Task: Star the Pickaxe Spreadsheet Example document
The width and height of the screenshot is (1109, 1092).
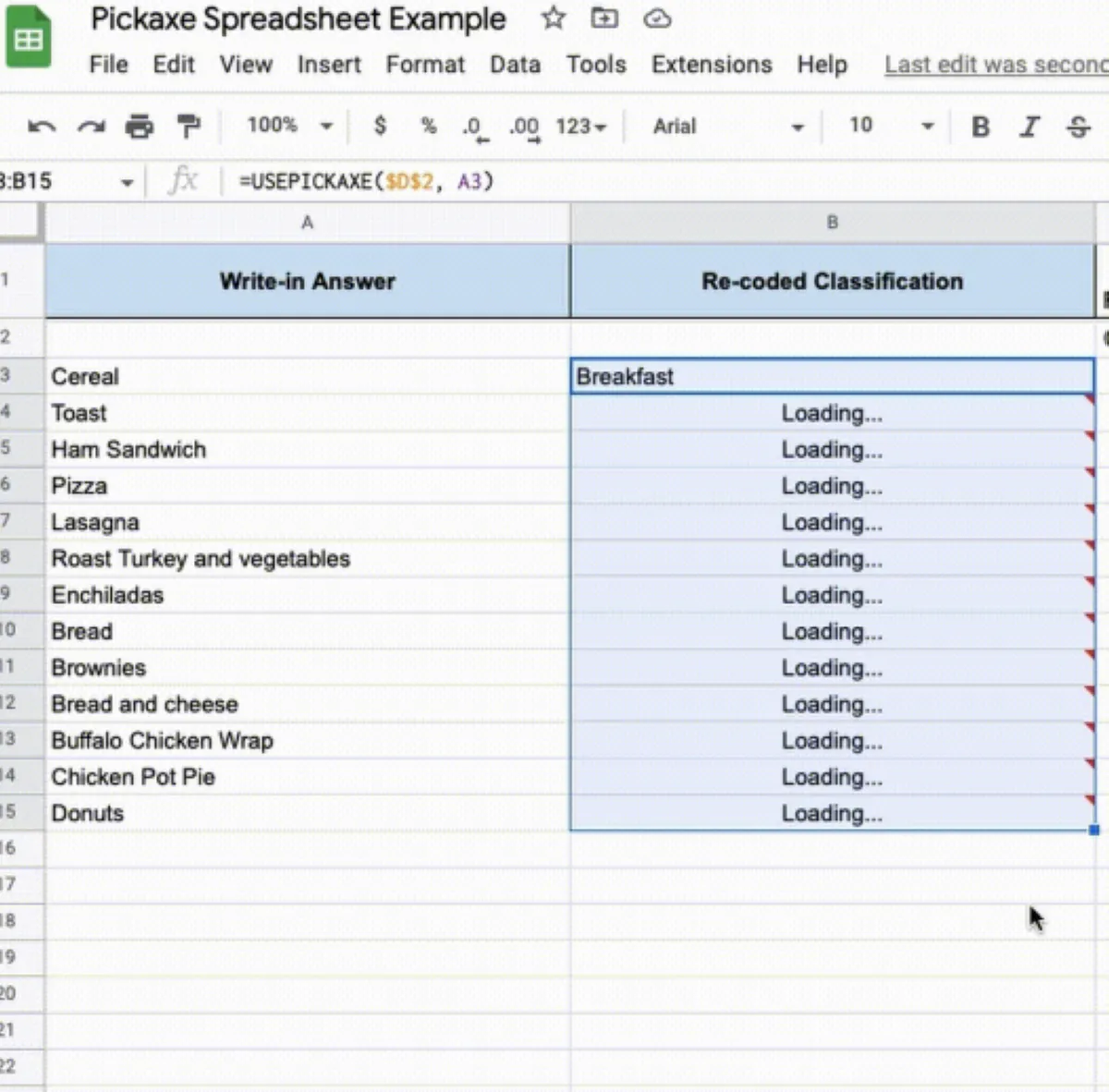Action: [x=554, y=18]
